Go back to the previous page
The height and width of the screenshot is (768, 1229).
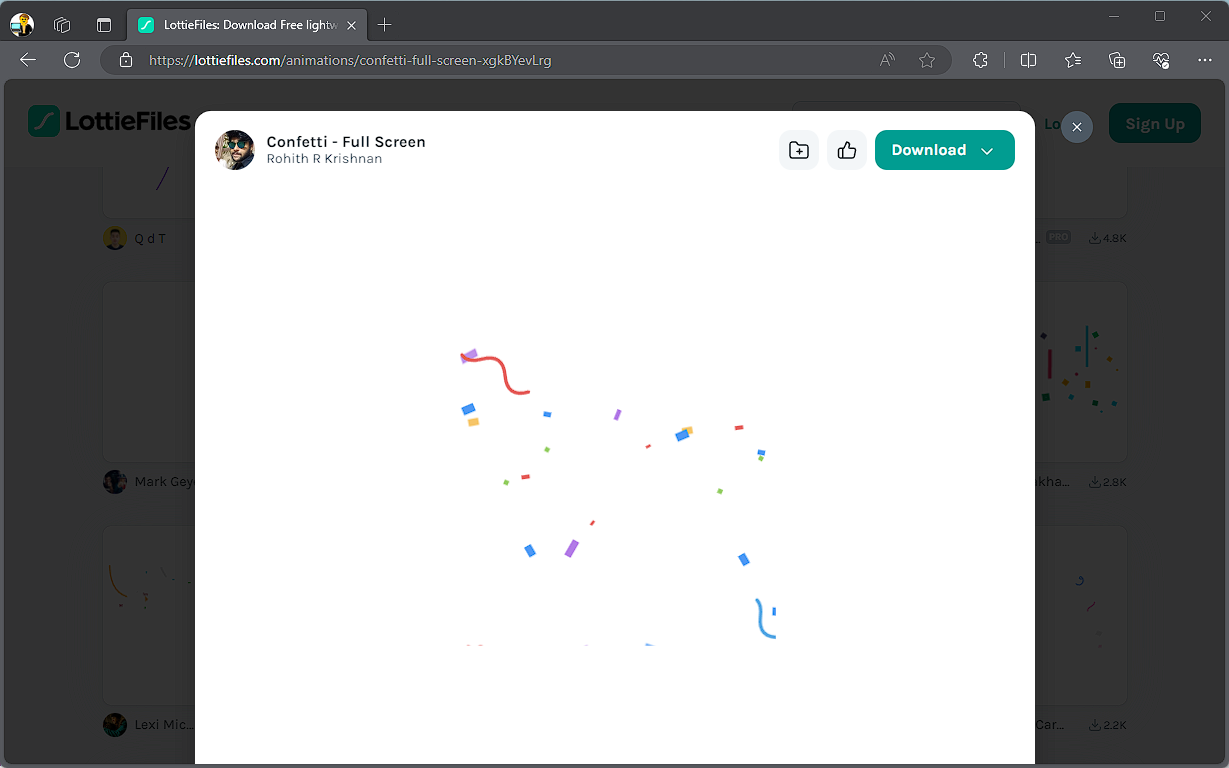point(28,60)
